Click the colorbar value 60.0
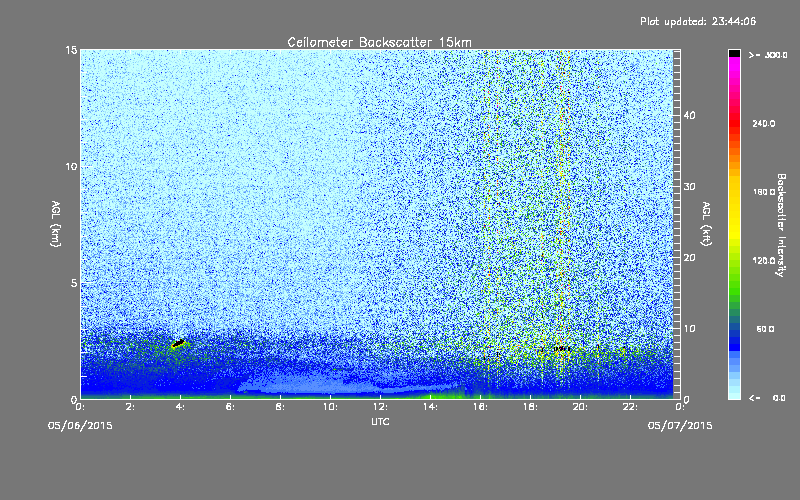The width and height of the screenshot is (800, 500). pos(765,329)
